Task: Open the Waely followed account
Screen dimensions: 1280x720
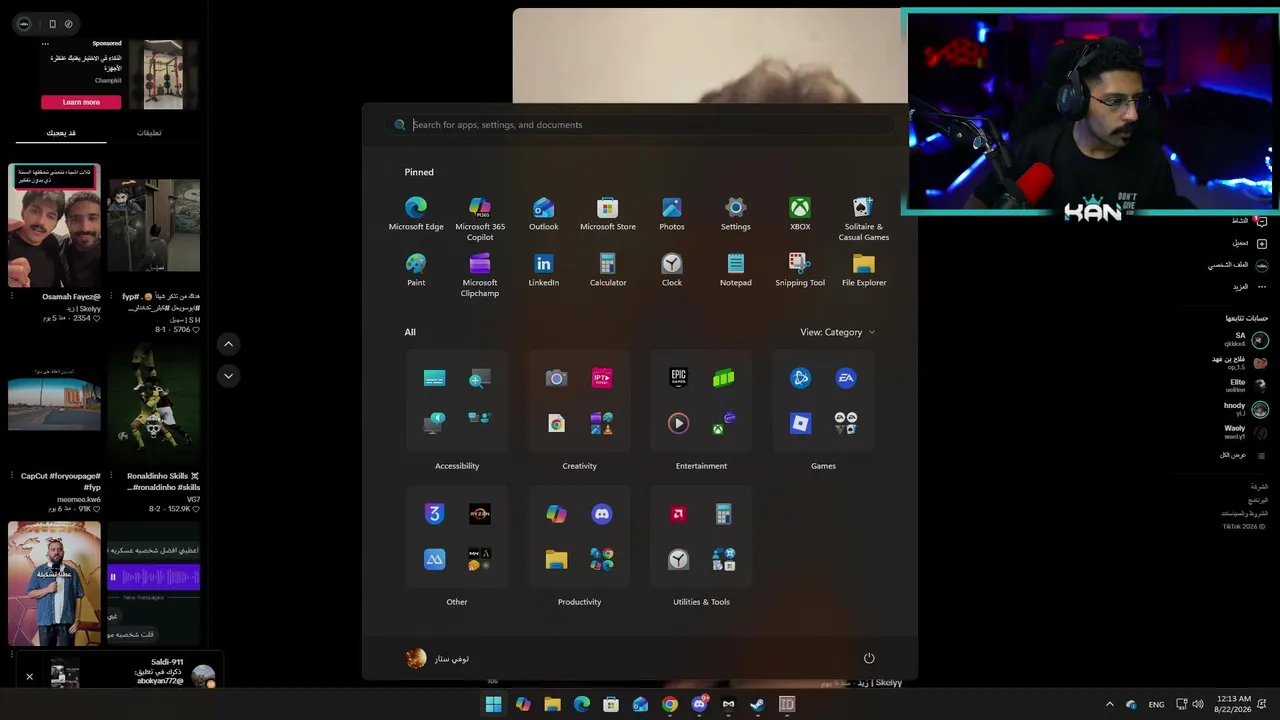Action: (x=1245, y=432)
